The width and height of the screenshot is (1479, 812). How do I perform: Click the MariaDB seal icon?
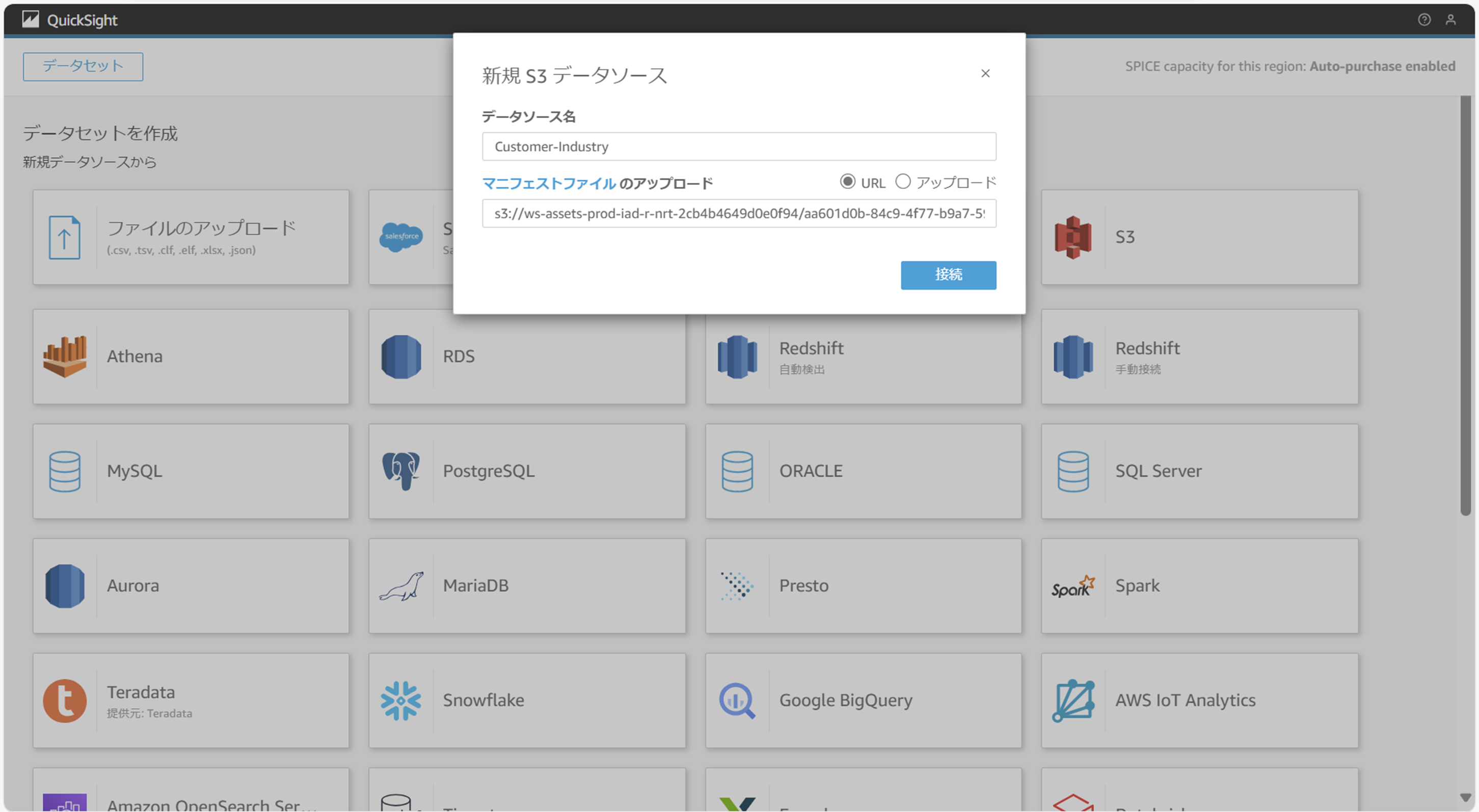[x=401, y=586]
